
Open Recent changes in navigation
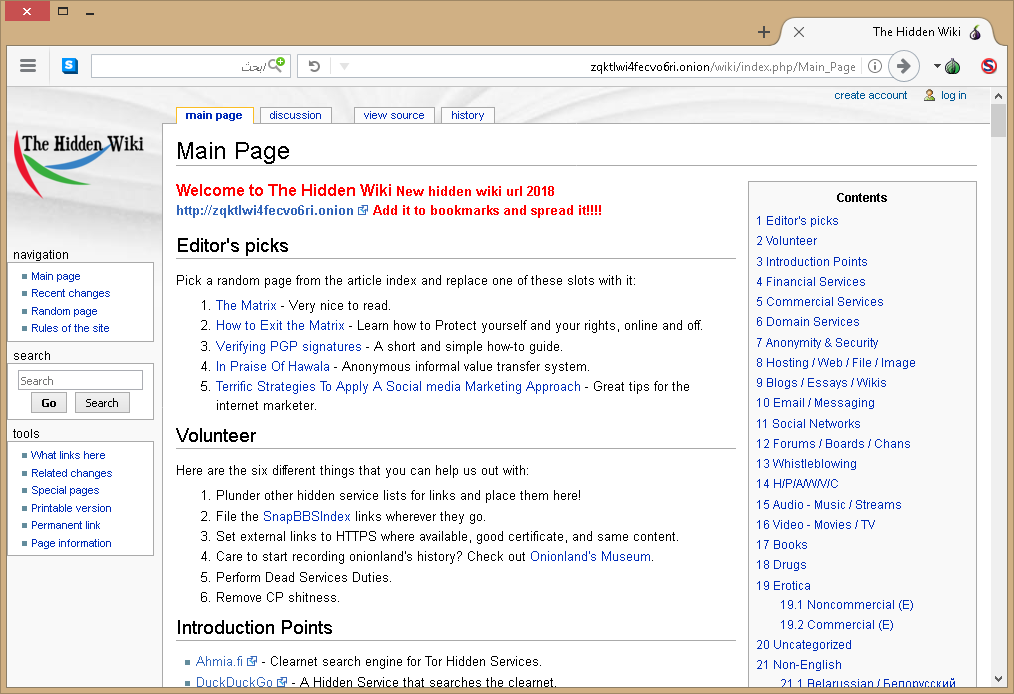70,293
